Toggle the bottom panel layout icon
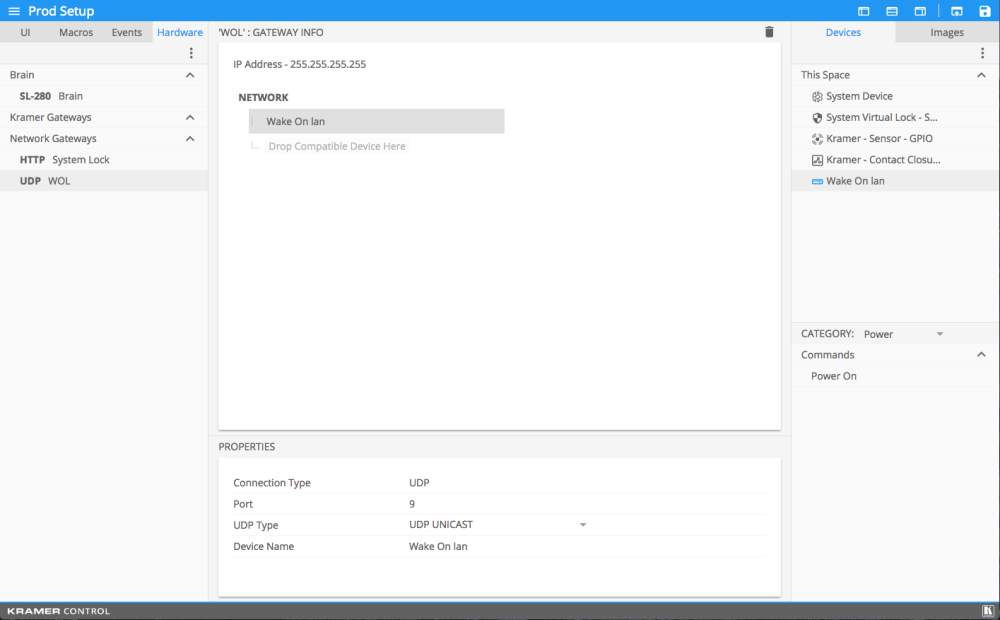Screen dimensions: 1000x620 coord(892,11)
